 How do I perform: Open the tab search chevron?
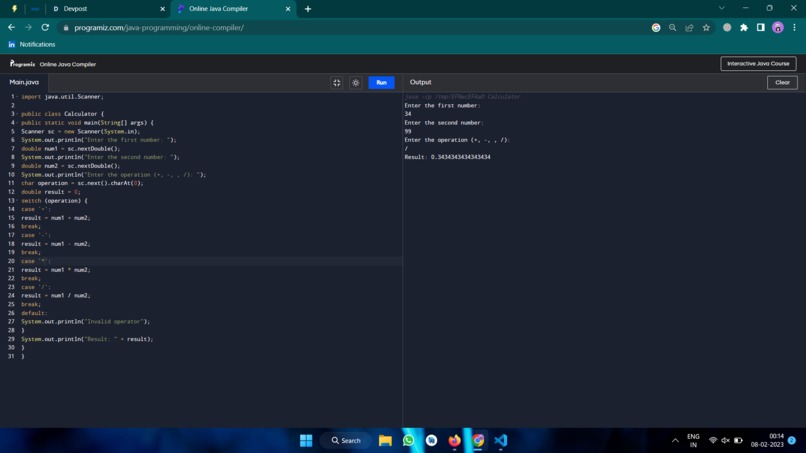[722, 8]
